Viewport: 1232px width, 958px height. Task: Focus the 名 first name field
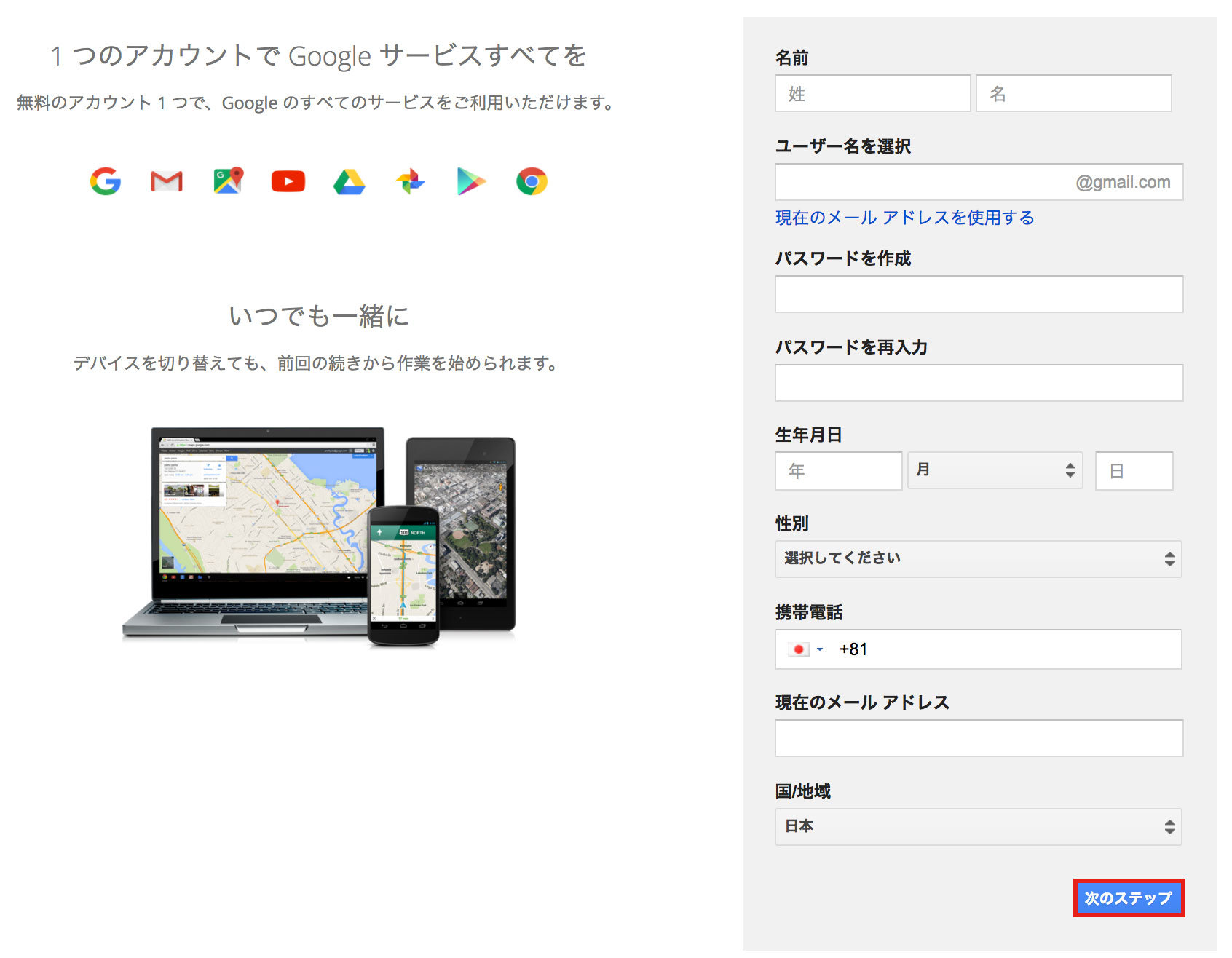pos(1074,93)
